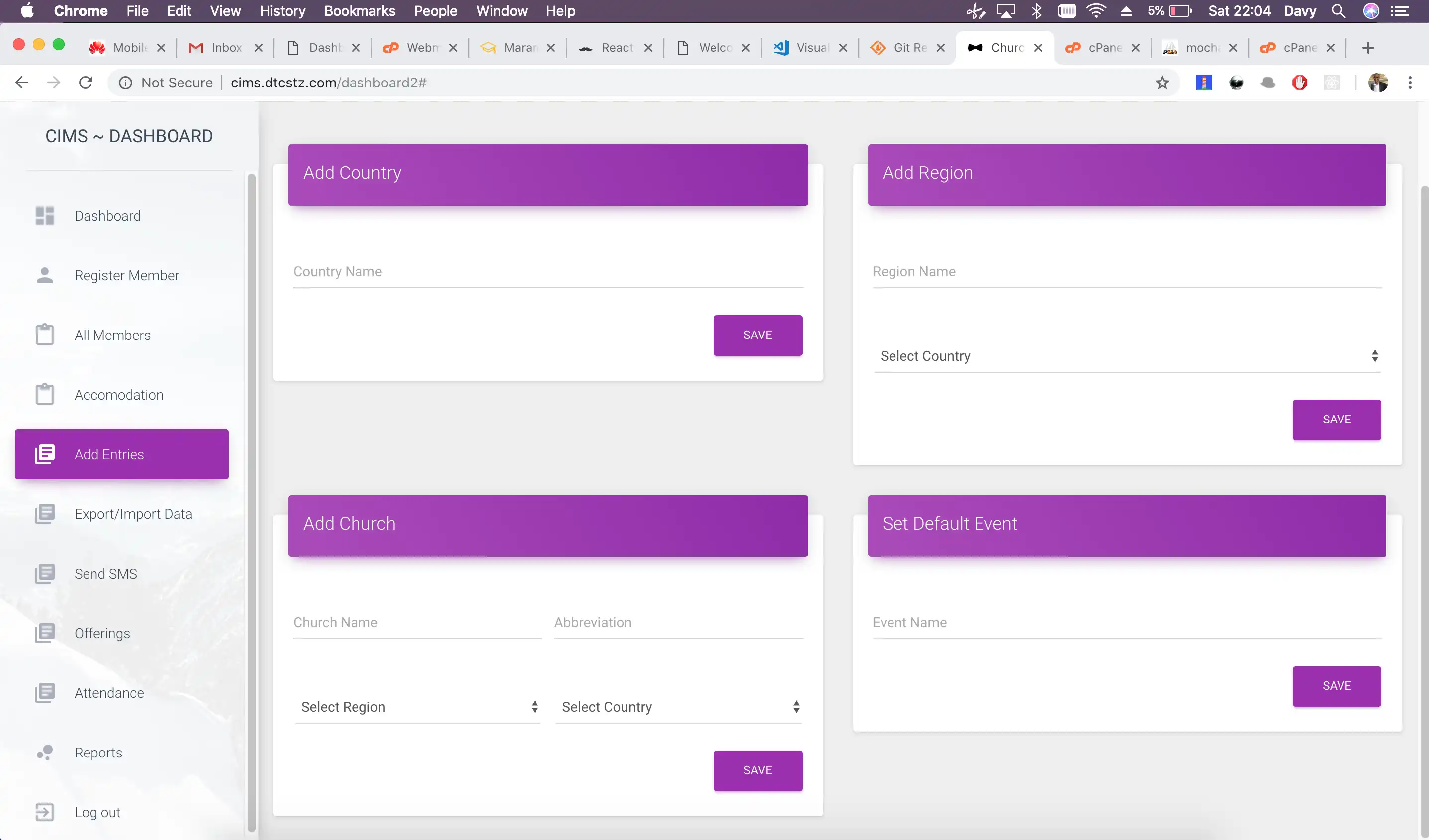Click the Reports menu item

tap(98, 752)
